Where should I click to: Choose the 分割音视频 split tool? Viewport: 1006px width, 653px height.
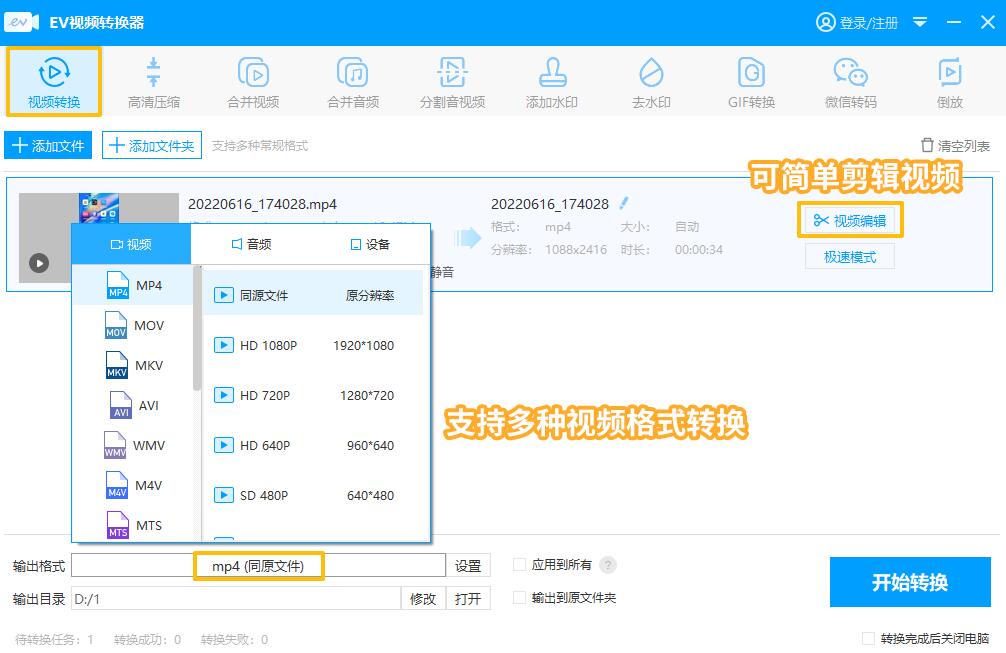pos(452,82)
